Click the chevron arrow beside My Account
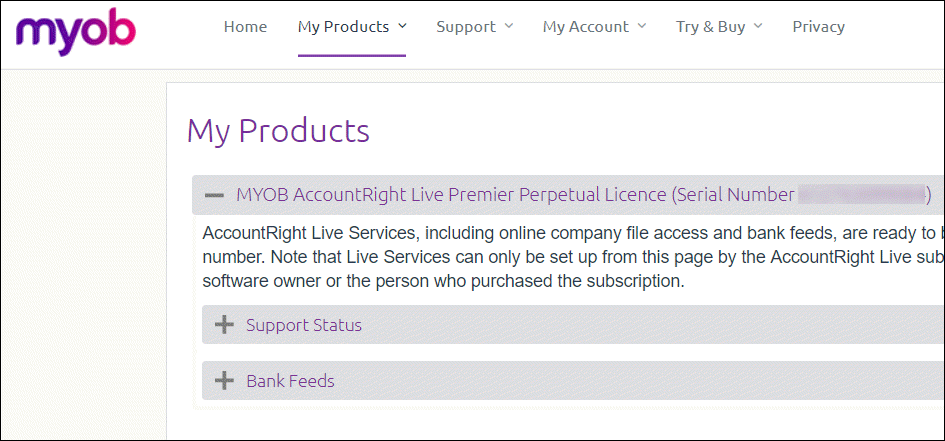 pos(642,27)
